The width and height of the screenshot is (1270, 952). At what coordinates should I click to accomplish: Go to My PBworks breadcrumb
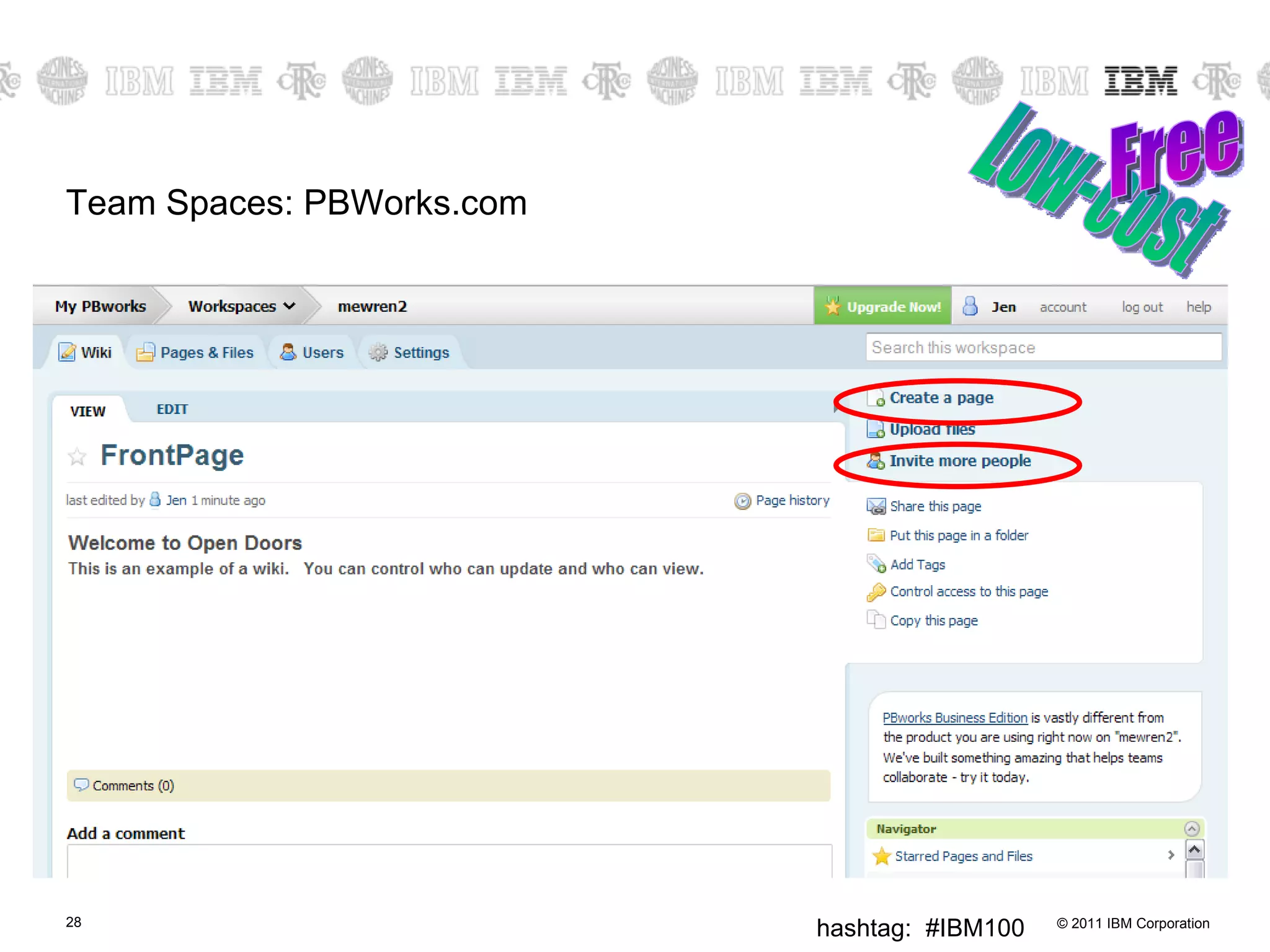(x=100, y=306)
